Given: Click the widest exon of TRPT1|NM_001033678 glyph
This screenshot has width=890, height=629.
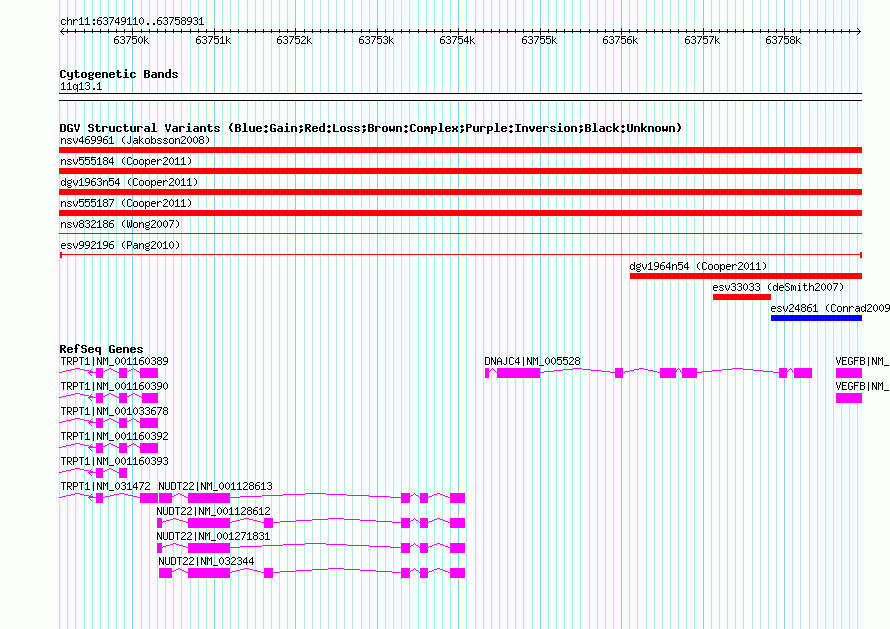Looking at the screenshot, I should (x=149, y=423).
